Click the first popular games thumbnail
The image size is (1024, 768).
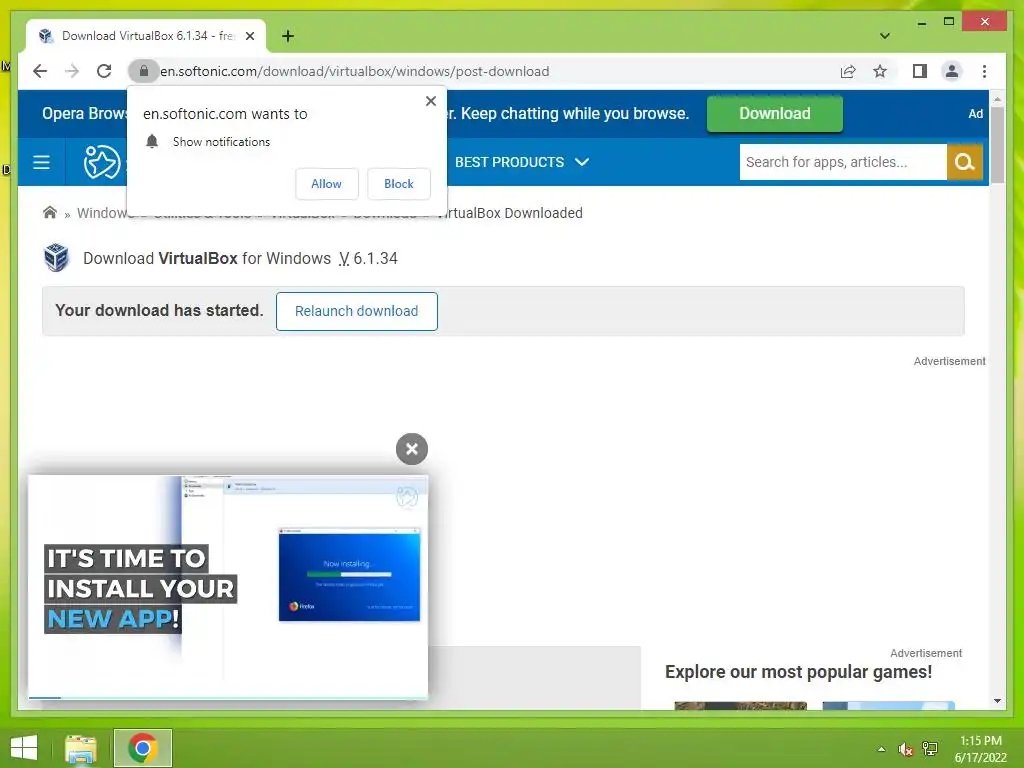click(741, 705)
